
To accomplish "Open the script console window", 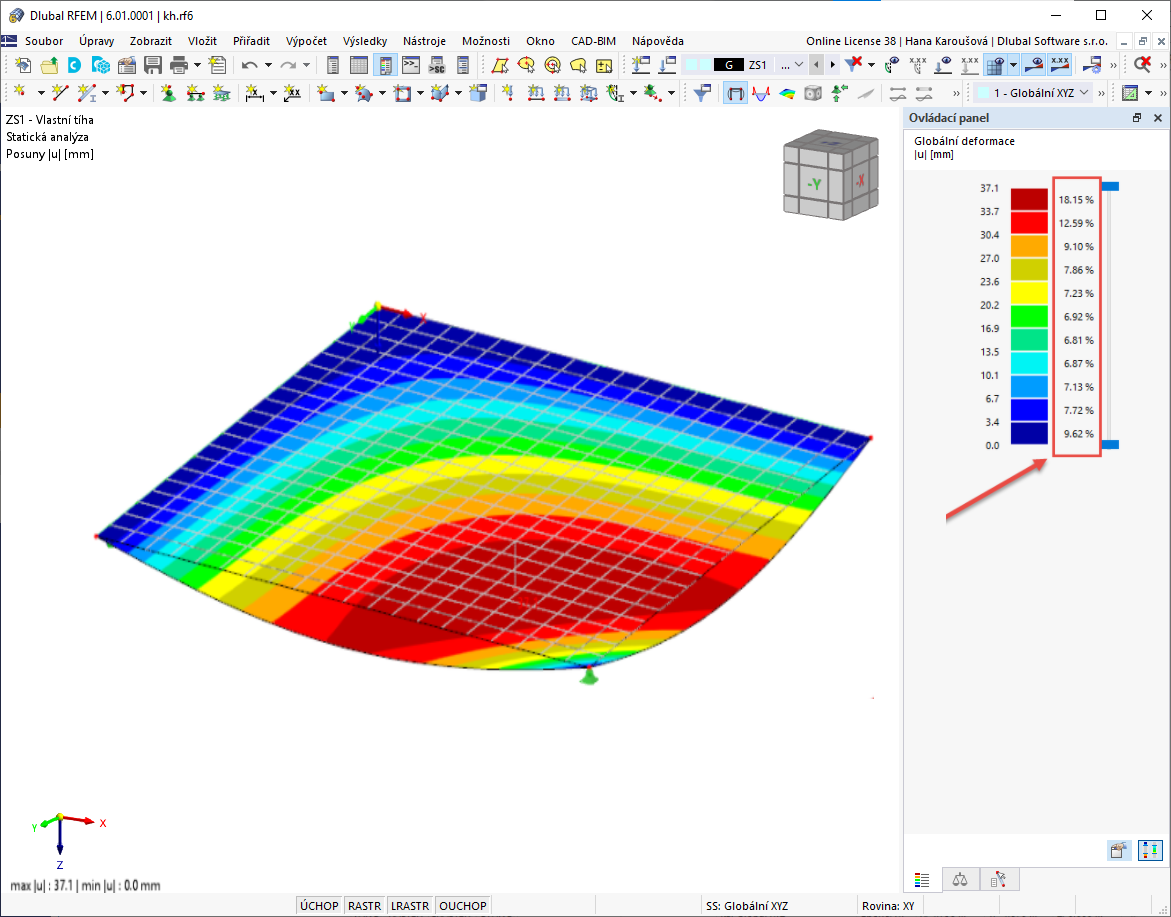I will coord(411,66).
